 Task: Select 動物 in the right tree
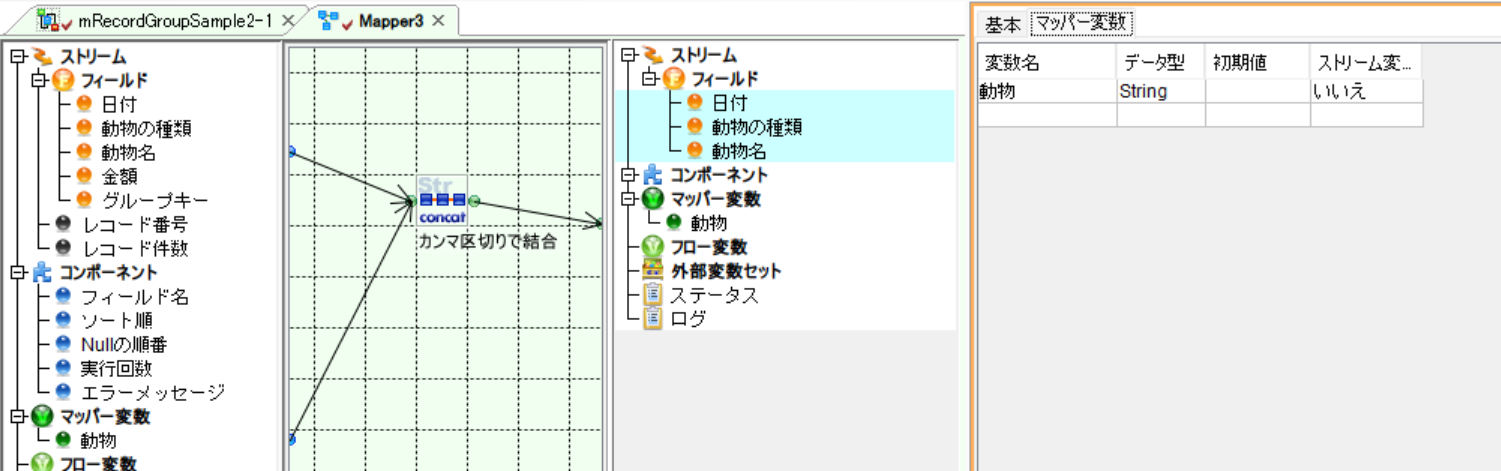coord(709,223)
